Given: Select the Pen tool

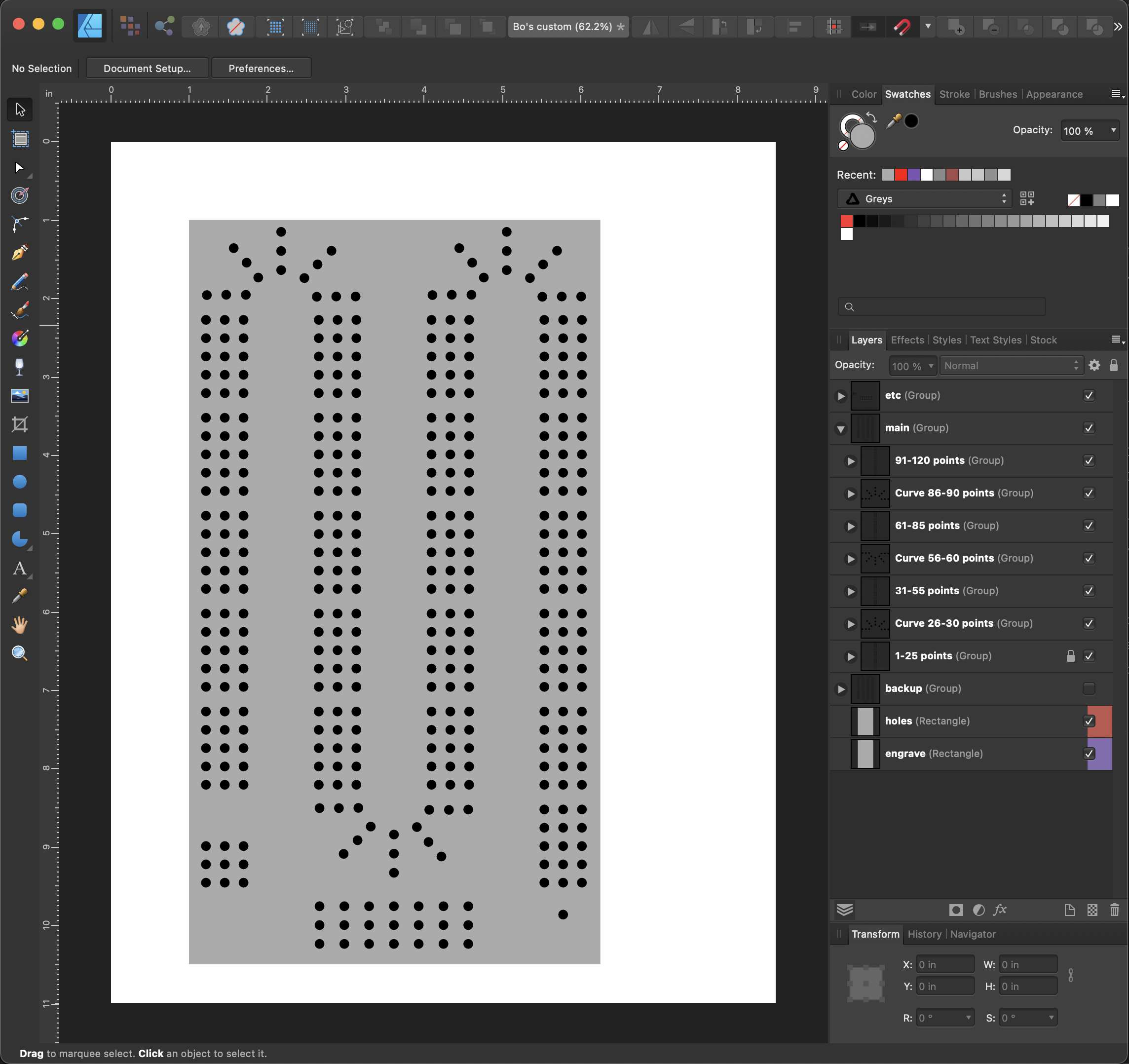Looking at the screenshot, I should tap(20, 252).
